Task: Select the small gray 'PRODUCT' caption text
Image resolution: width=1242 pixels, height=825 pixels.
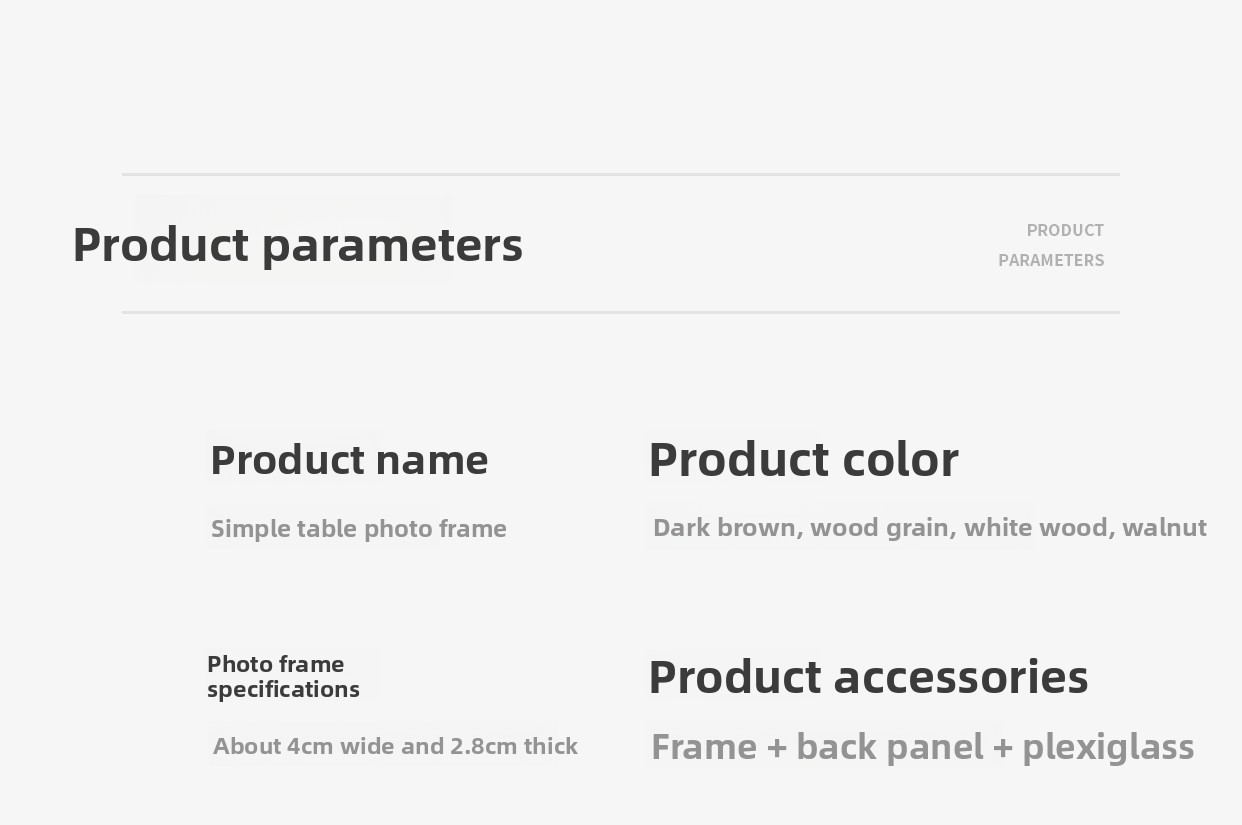Action: 1065,230
